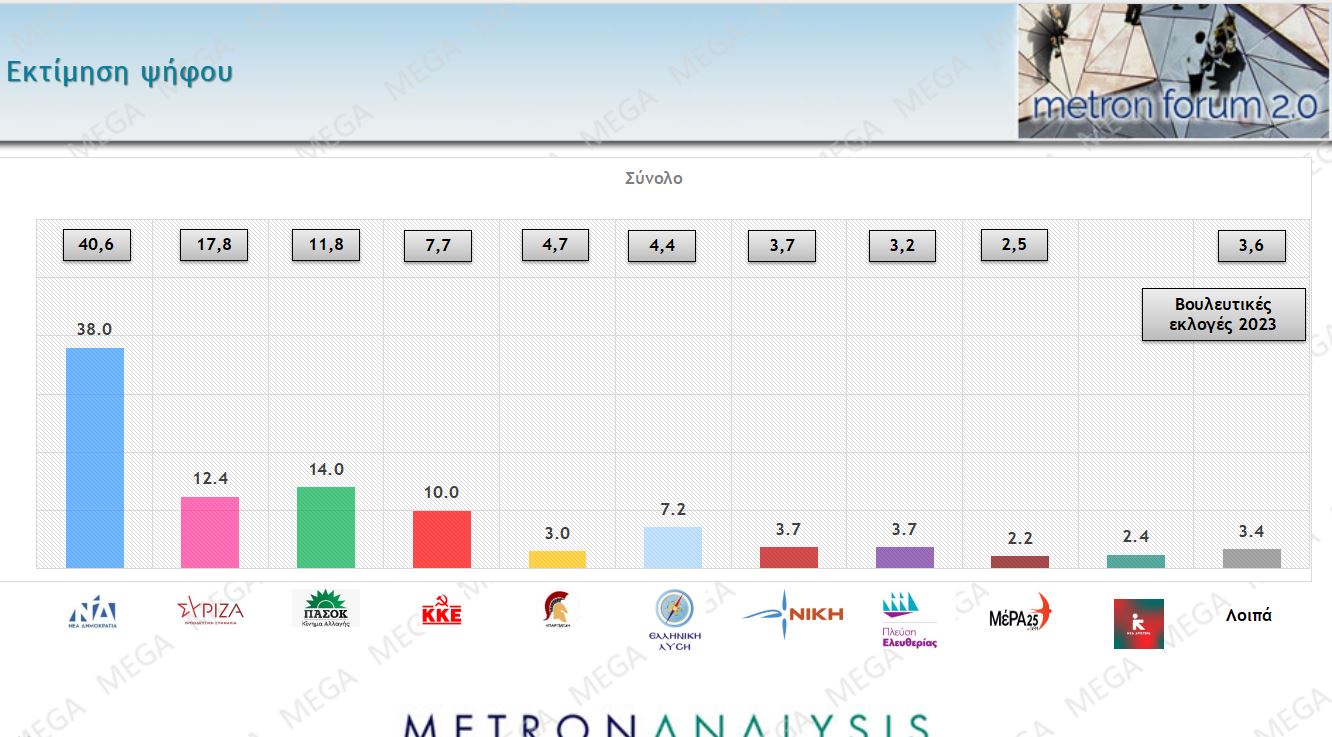1332x737 pixels.
Task: Click the 'Σύνολο' chart heading
Action: (653, 178)
